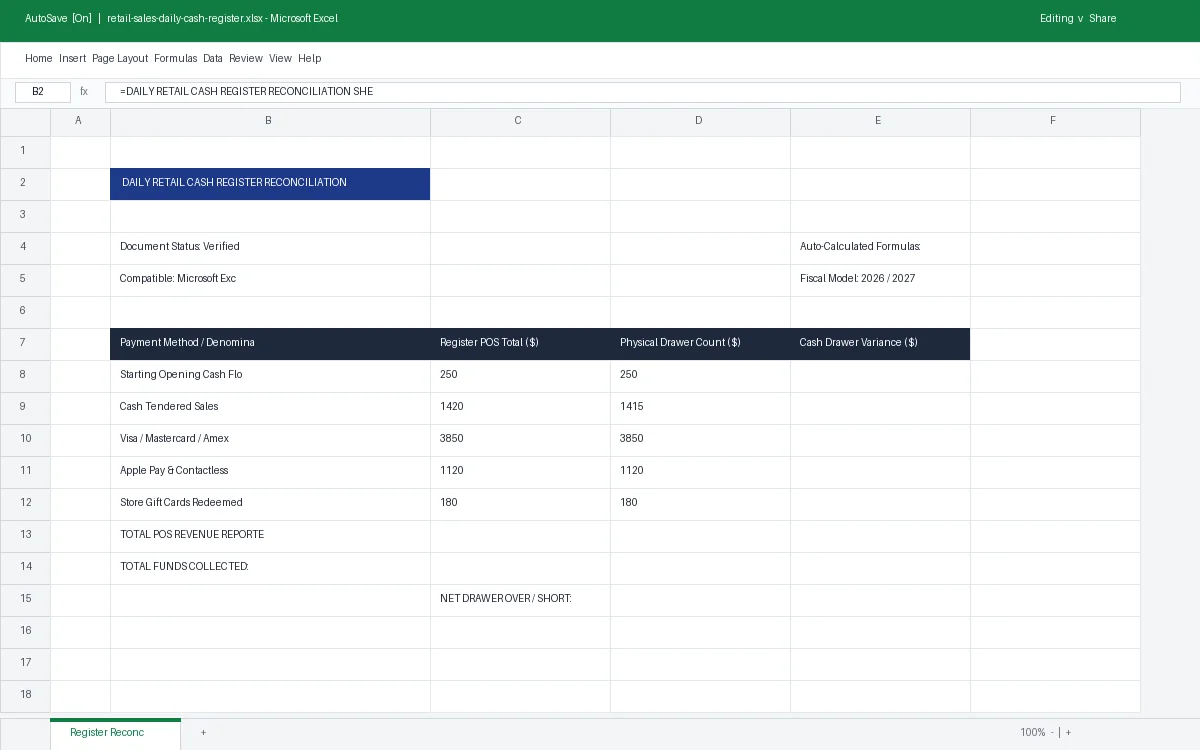Add a new sheet with the plus button
Viewport: 1200px width, 750px height.
[203, 733]
